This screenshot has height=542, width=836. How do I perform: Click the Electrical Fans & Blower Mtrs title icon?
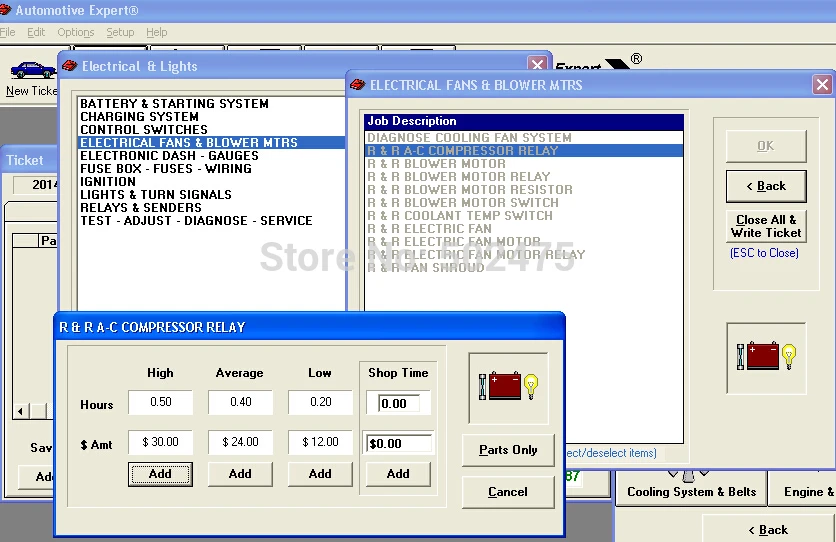(358, 85)
